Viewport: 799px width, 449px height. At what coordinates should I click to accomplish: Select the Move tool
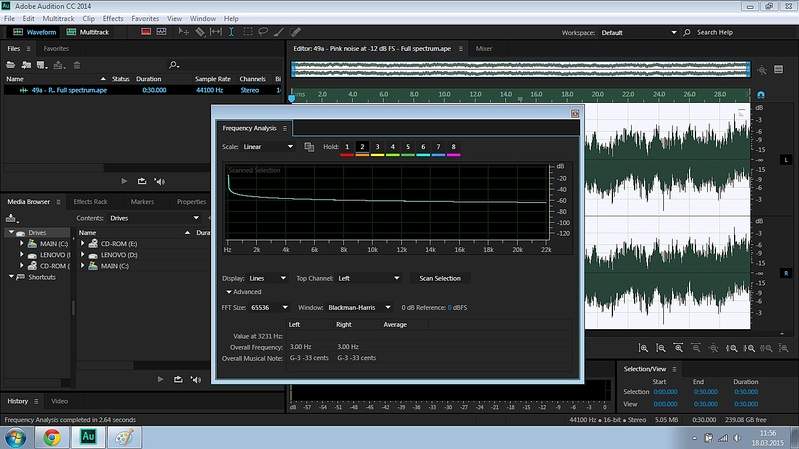coord(183,32)
